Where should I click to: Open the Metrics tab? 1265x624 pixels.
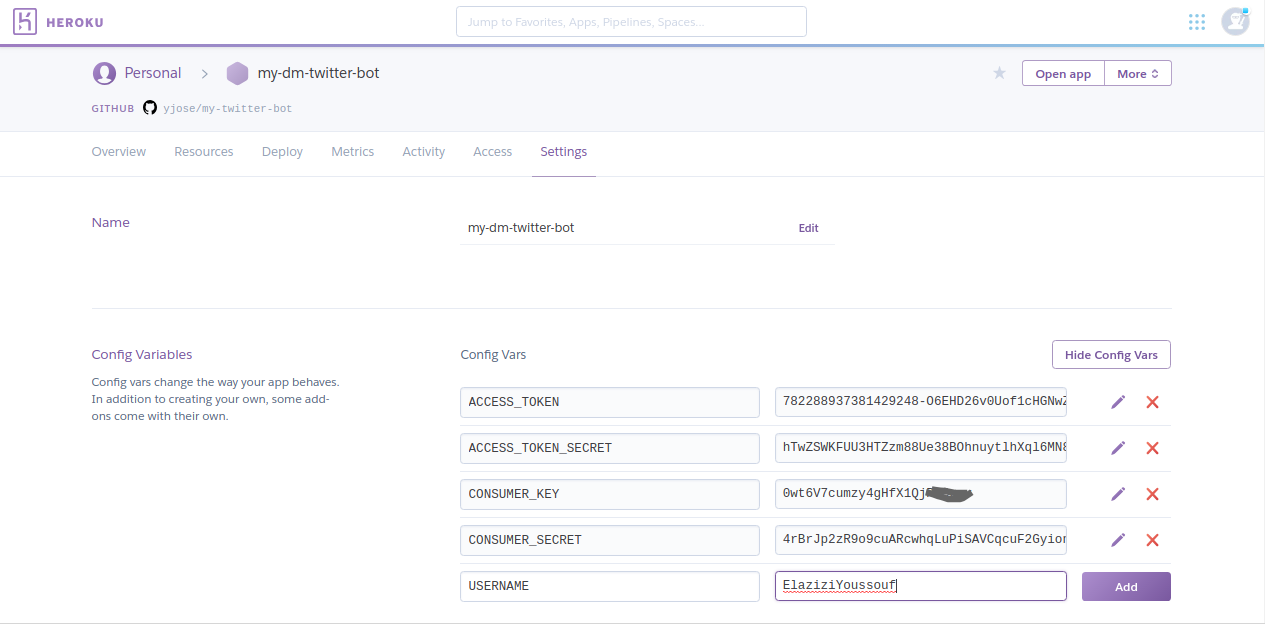[x=352, y=151]
